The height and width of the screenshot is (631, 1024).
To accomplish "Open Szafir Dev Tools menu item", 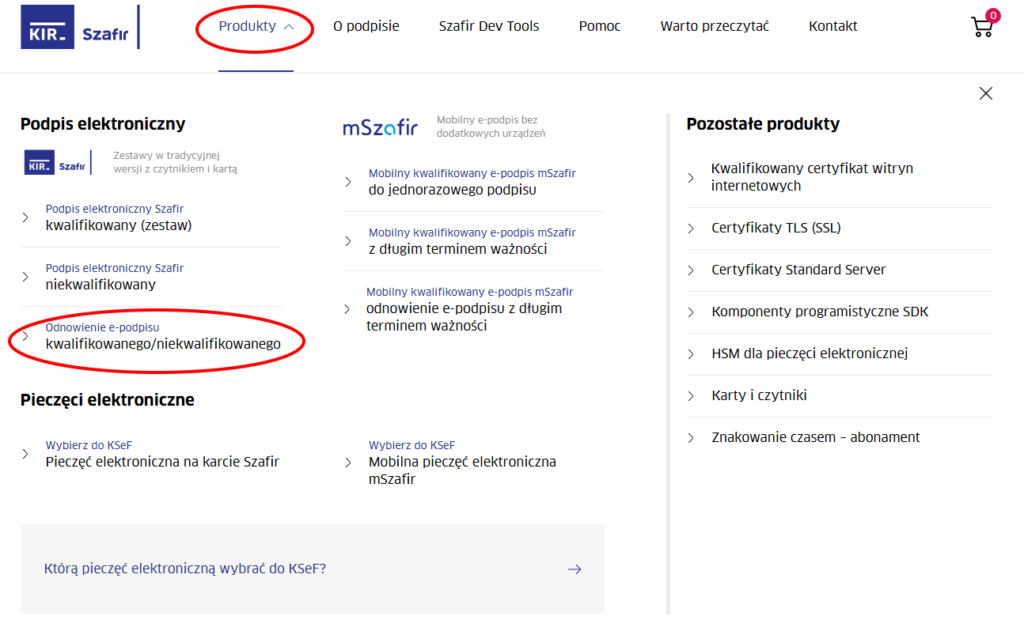I will (488, 26).
